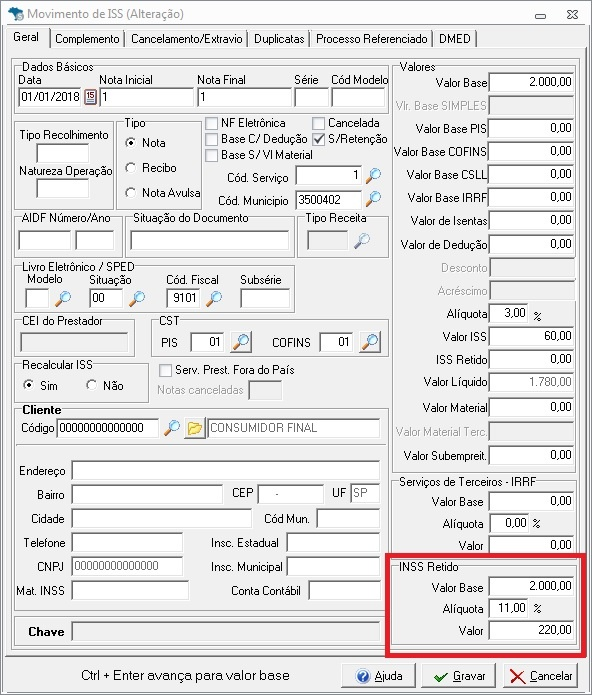Open Cód. Município lookup magnifier
The width and height of the screenshot is (592, 695).
[x=373, y=199]
